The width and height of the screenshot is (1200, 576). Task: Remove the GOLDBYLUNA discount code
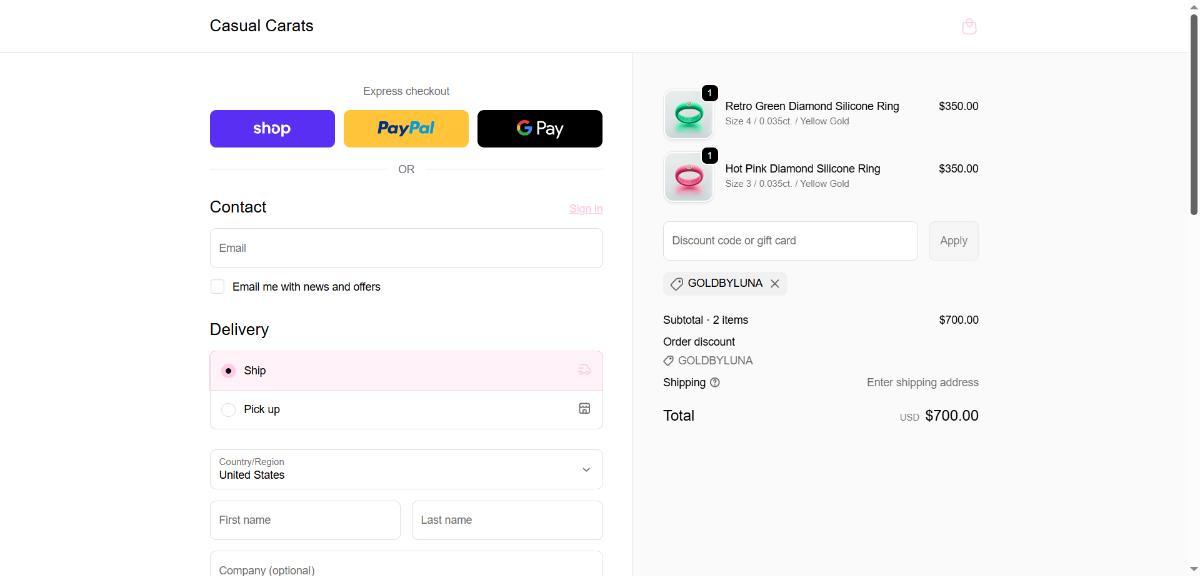(x=775, y=284)
